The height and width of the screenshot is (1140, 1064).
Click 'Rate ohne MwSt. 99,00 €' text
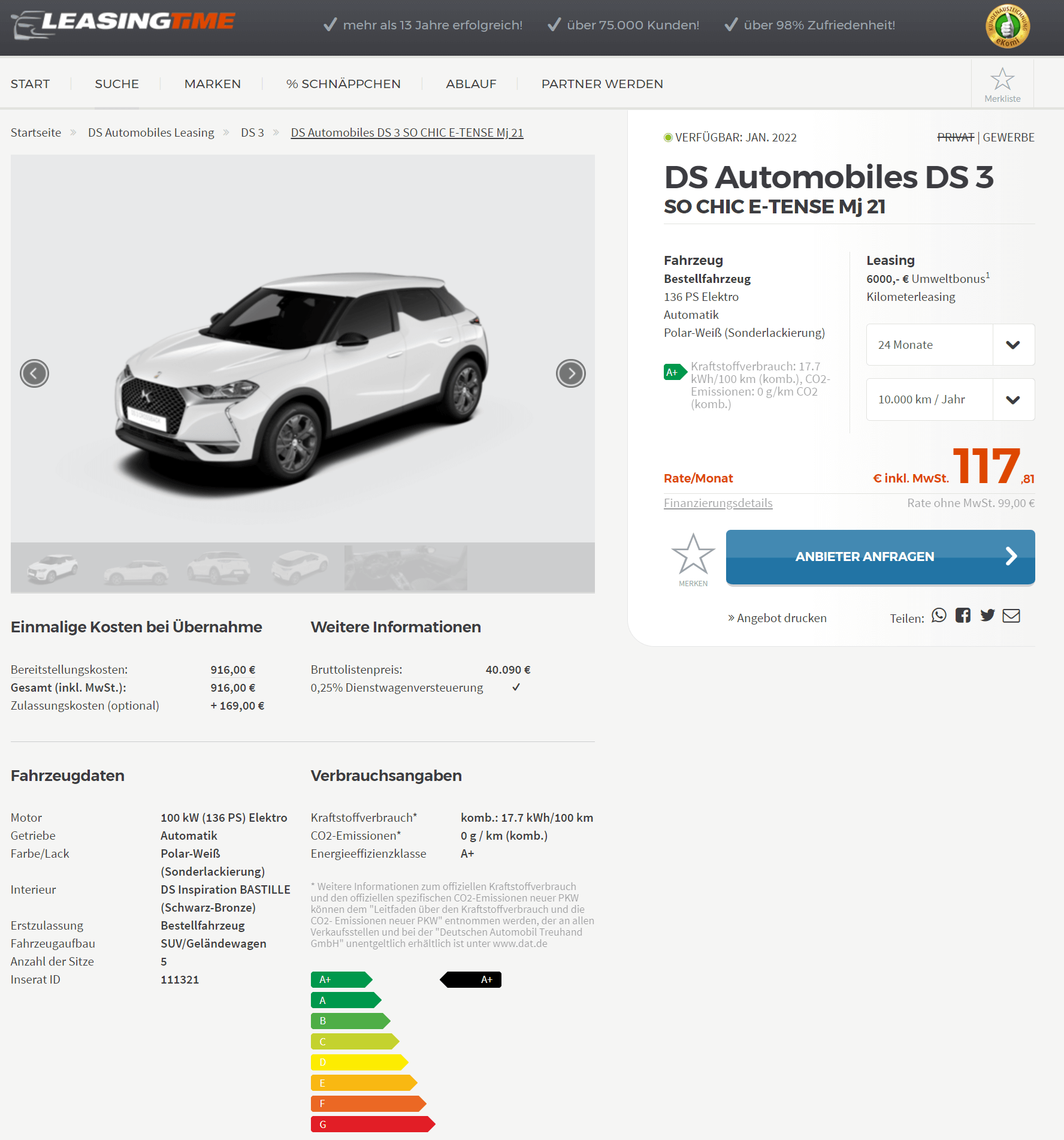tap(971, 503)
